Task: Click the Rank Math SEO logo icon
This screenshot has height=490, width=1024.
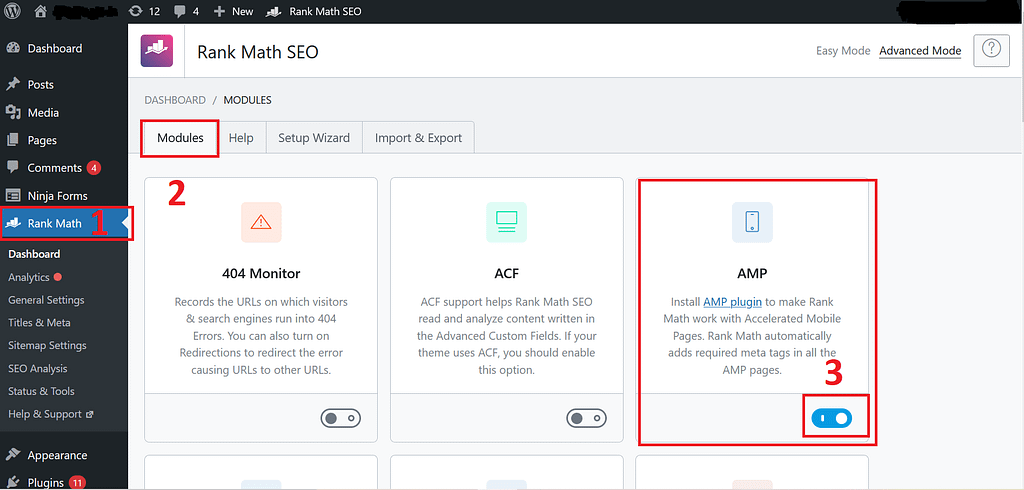Action: tap(157, 51)
